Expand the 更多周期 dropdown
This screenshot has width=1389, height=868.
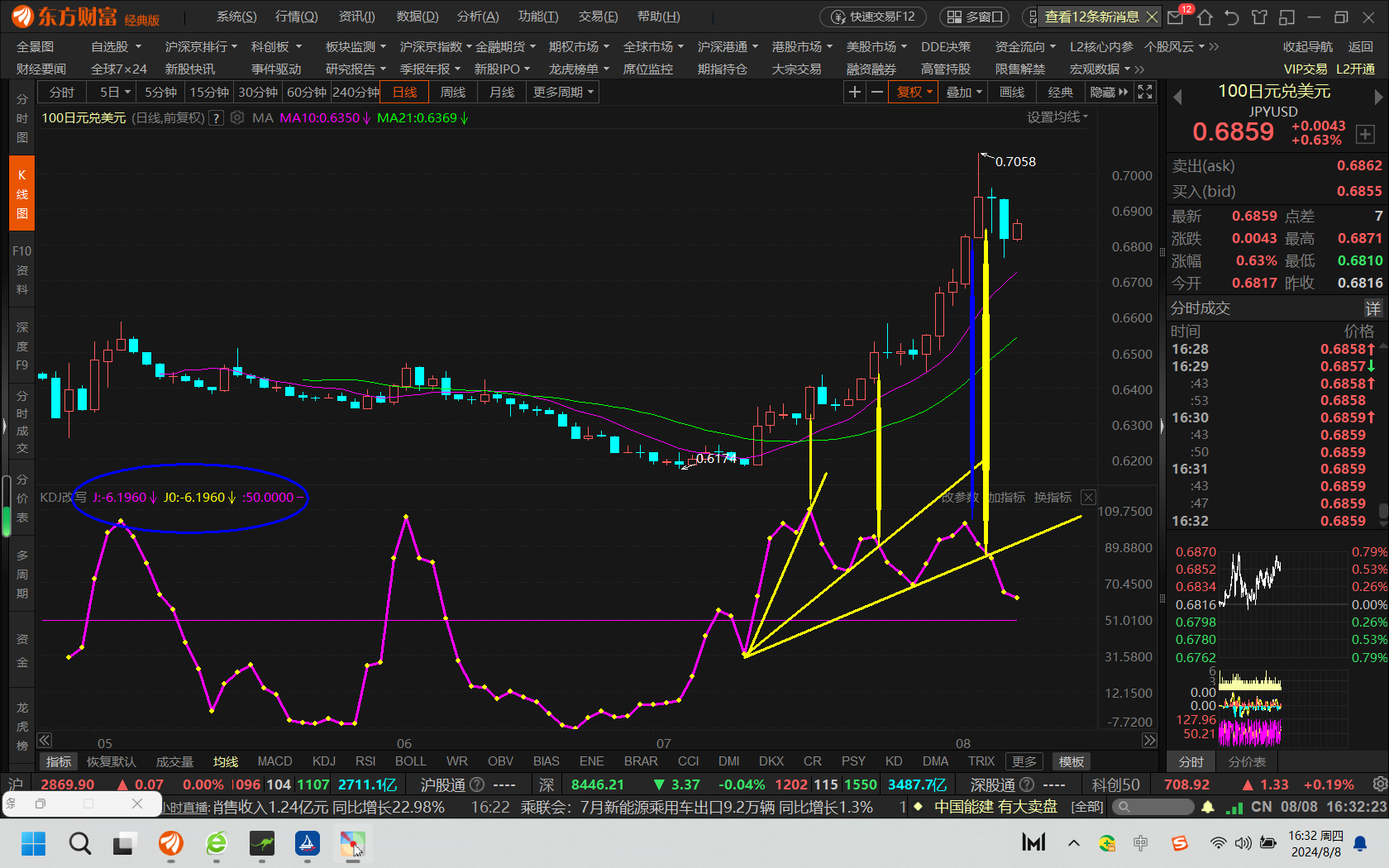pos(562,92)
